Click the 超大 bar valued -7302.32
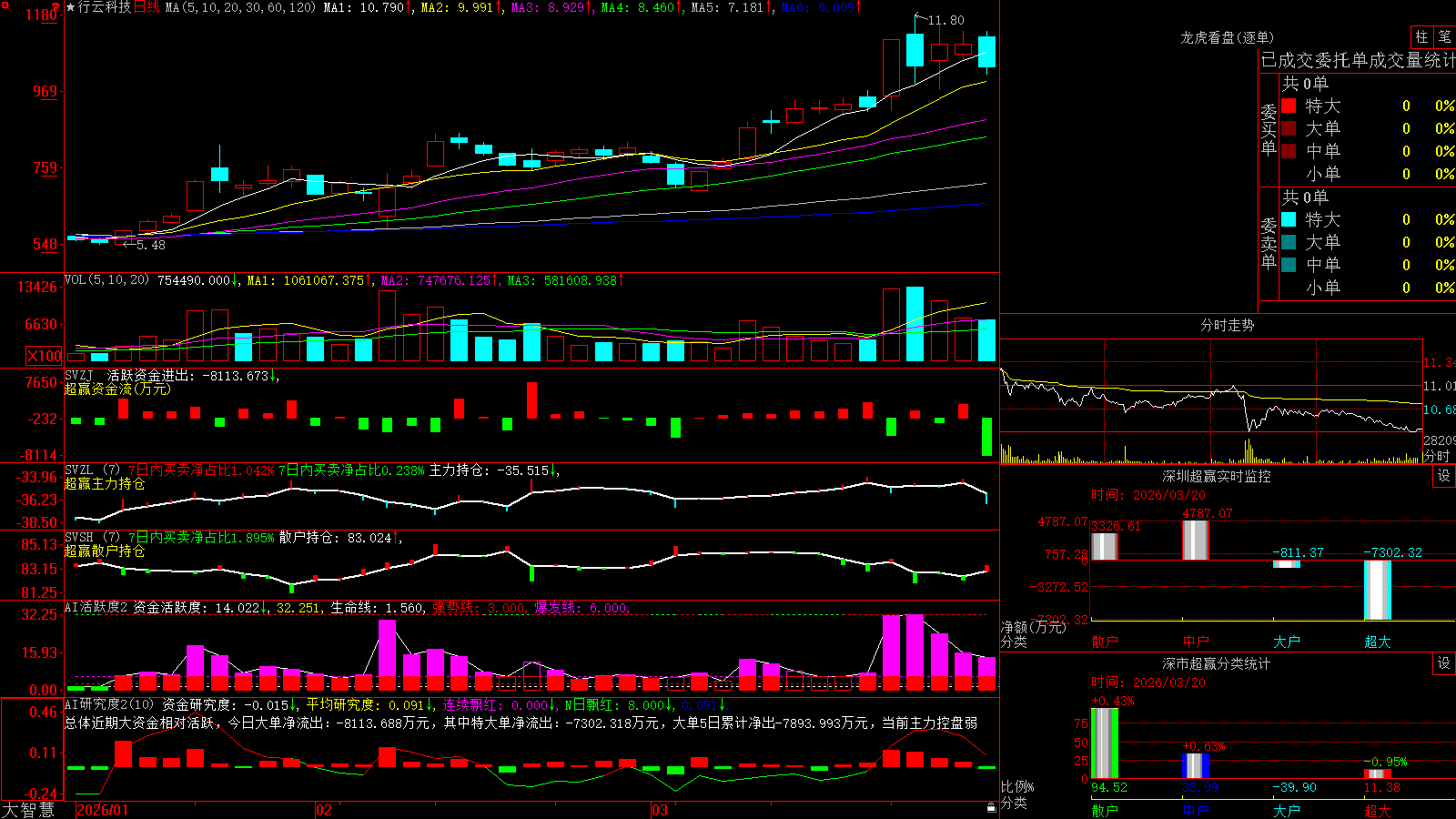 (x=1377, y=590)
